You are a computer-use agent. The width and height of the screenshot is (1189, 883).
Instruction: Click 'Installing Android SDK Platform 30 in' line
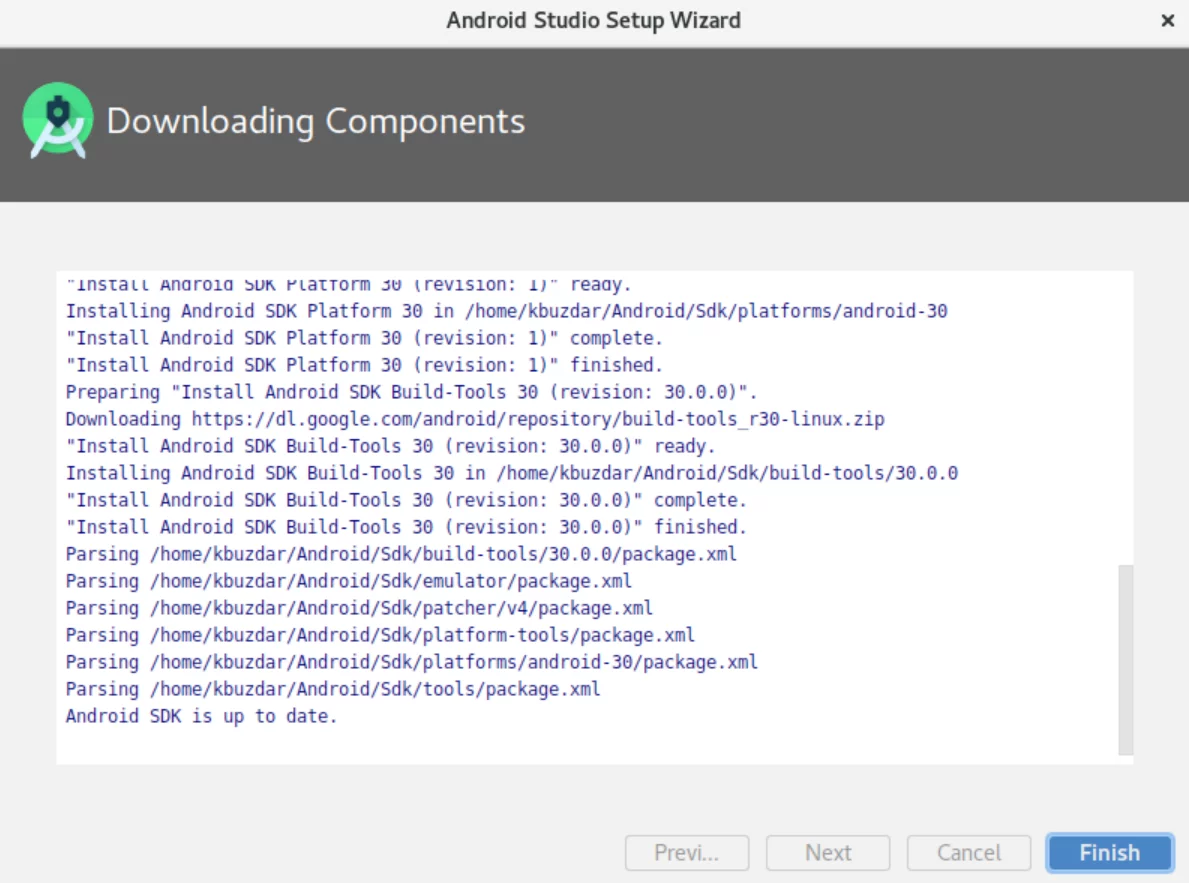pyautogui.click(x=506, y=311)
